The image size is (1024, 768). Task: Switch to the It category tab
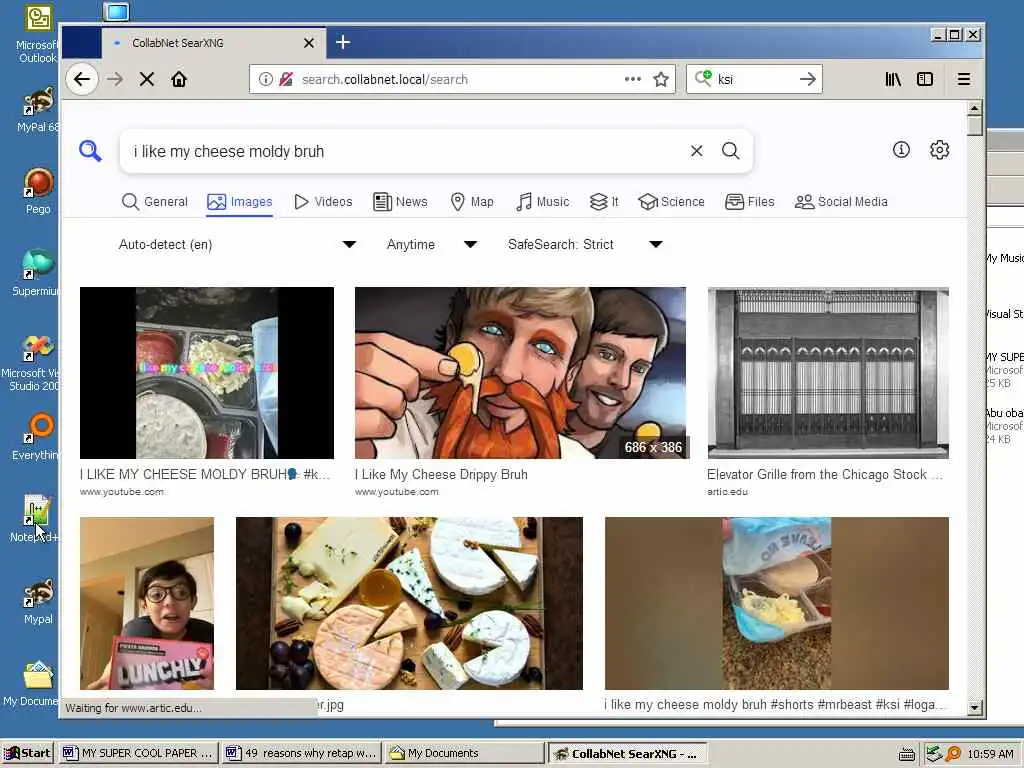click(x=604, y=202)
